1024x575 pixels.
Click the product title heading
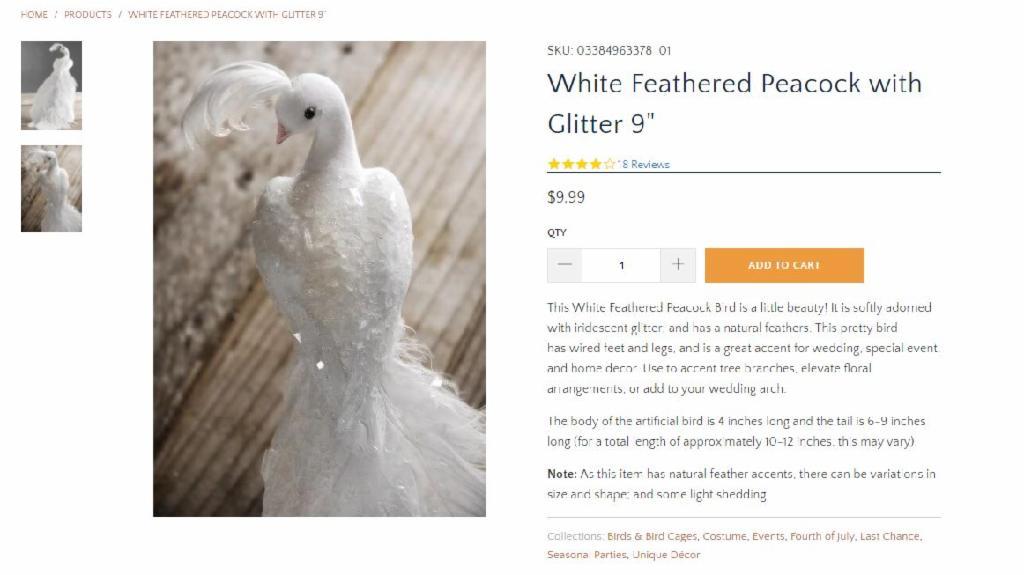[x=734, y=103]
